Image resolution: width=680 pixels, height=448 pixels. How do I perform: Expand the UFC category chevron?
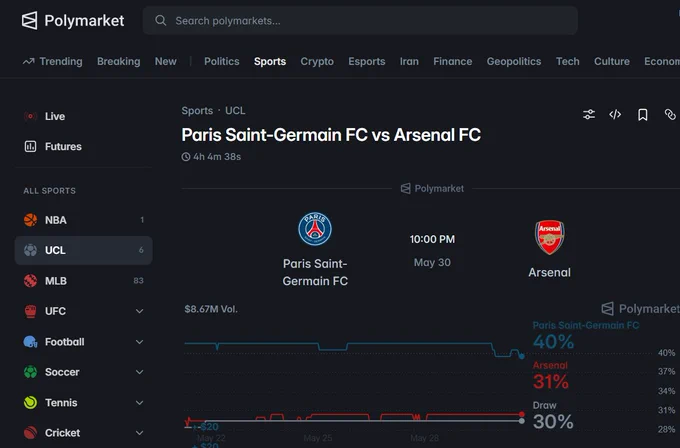tap(139, 311)
